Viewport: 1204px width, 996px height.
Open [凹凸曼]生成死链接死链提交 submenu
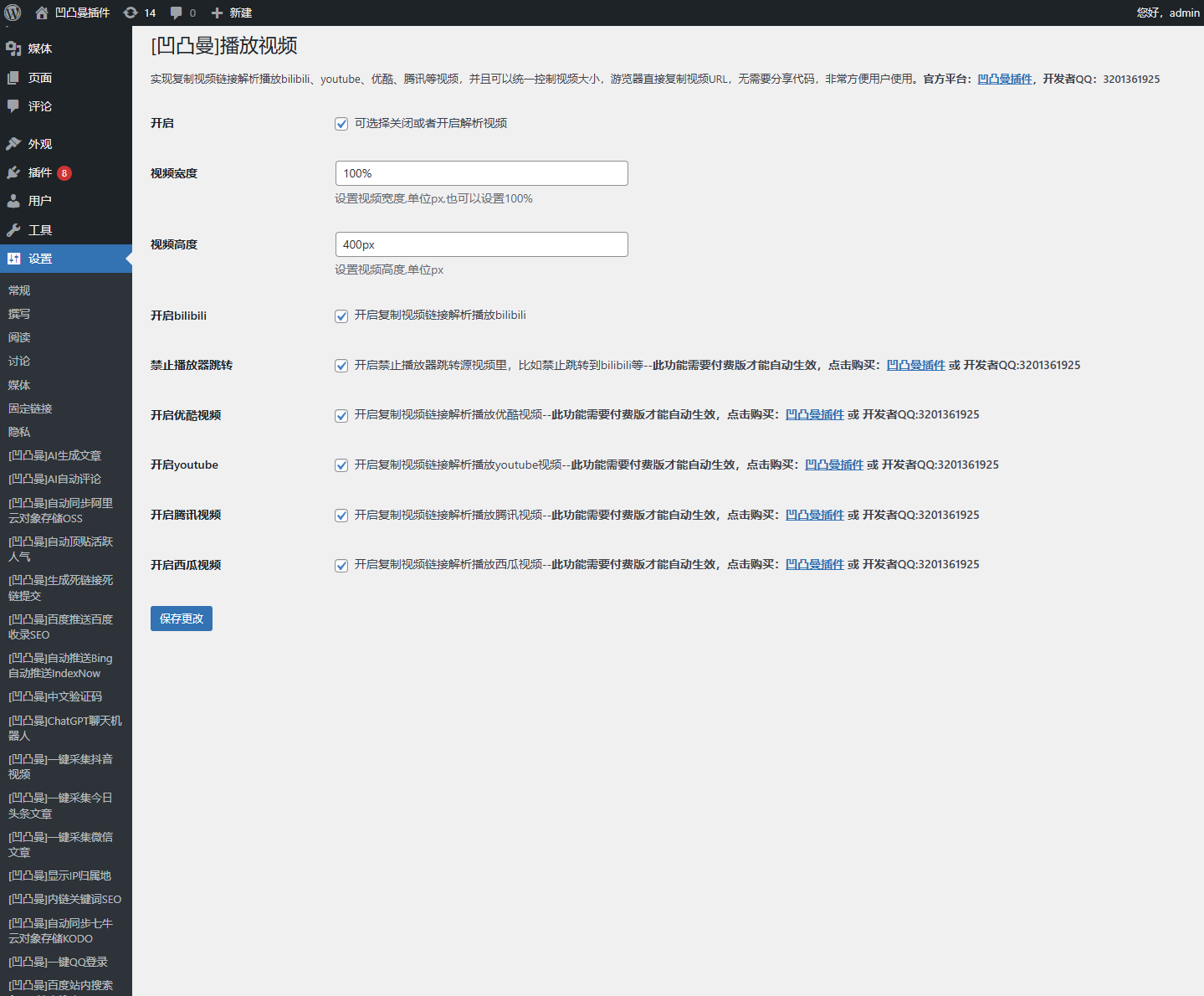60,588
